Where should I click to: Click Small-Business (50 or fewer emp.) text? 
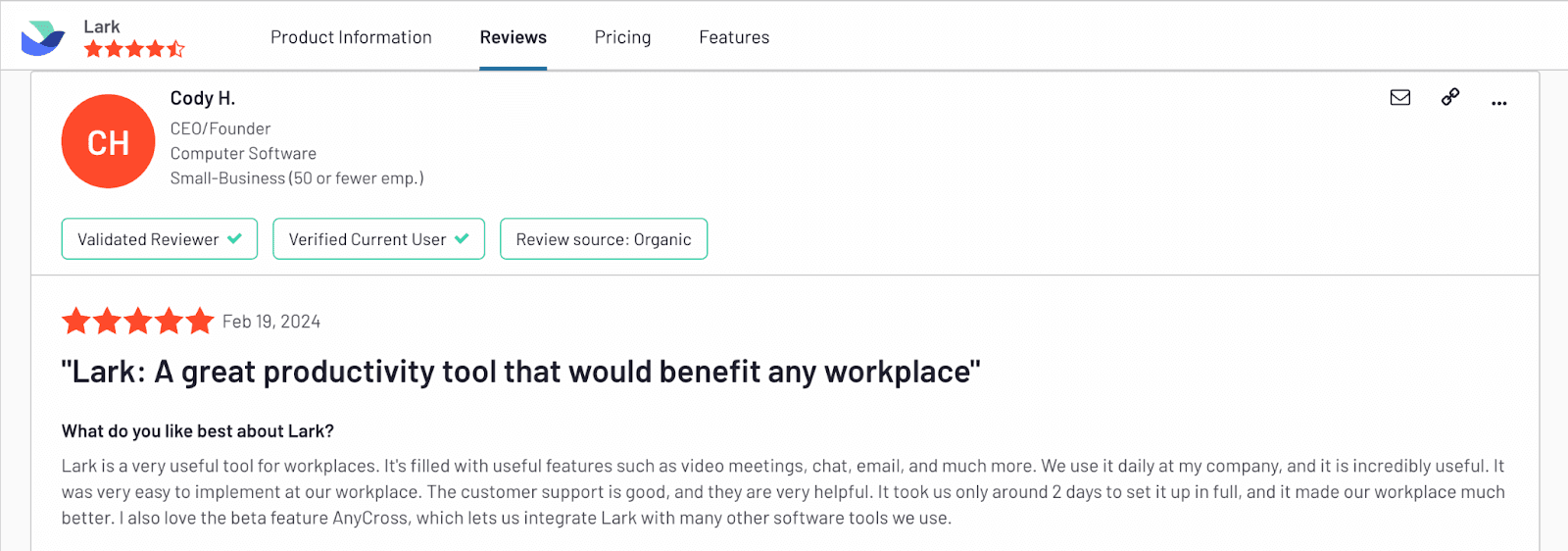click(297, 178)
